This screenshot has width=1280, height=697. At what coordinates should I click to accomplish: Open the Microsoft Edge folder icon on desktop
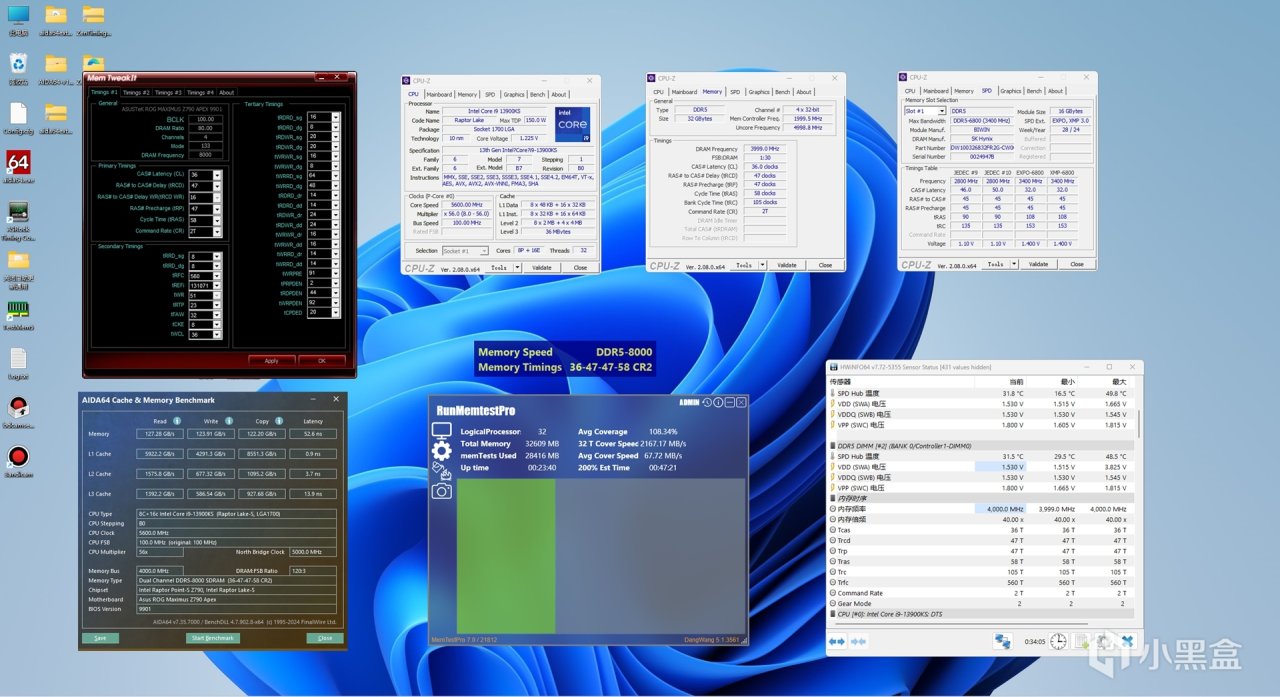(93, 65)
